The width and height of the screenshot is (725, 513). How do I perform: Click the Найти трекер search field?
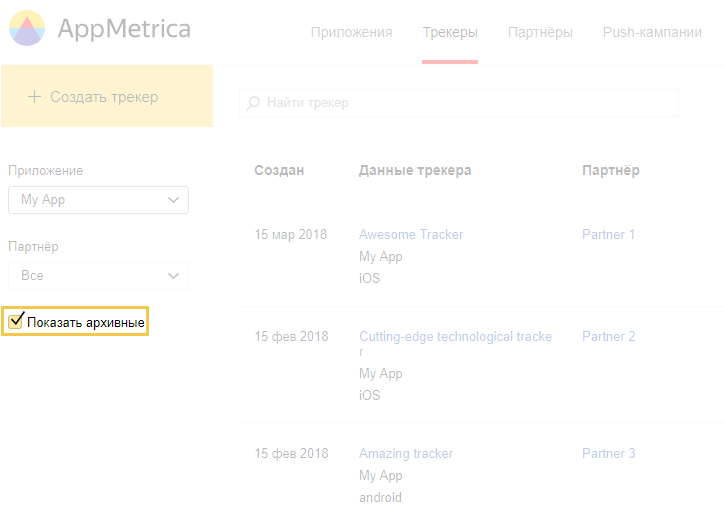click(x=459, y=103)
